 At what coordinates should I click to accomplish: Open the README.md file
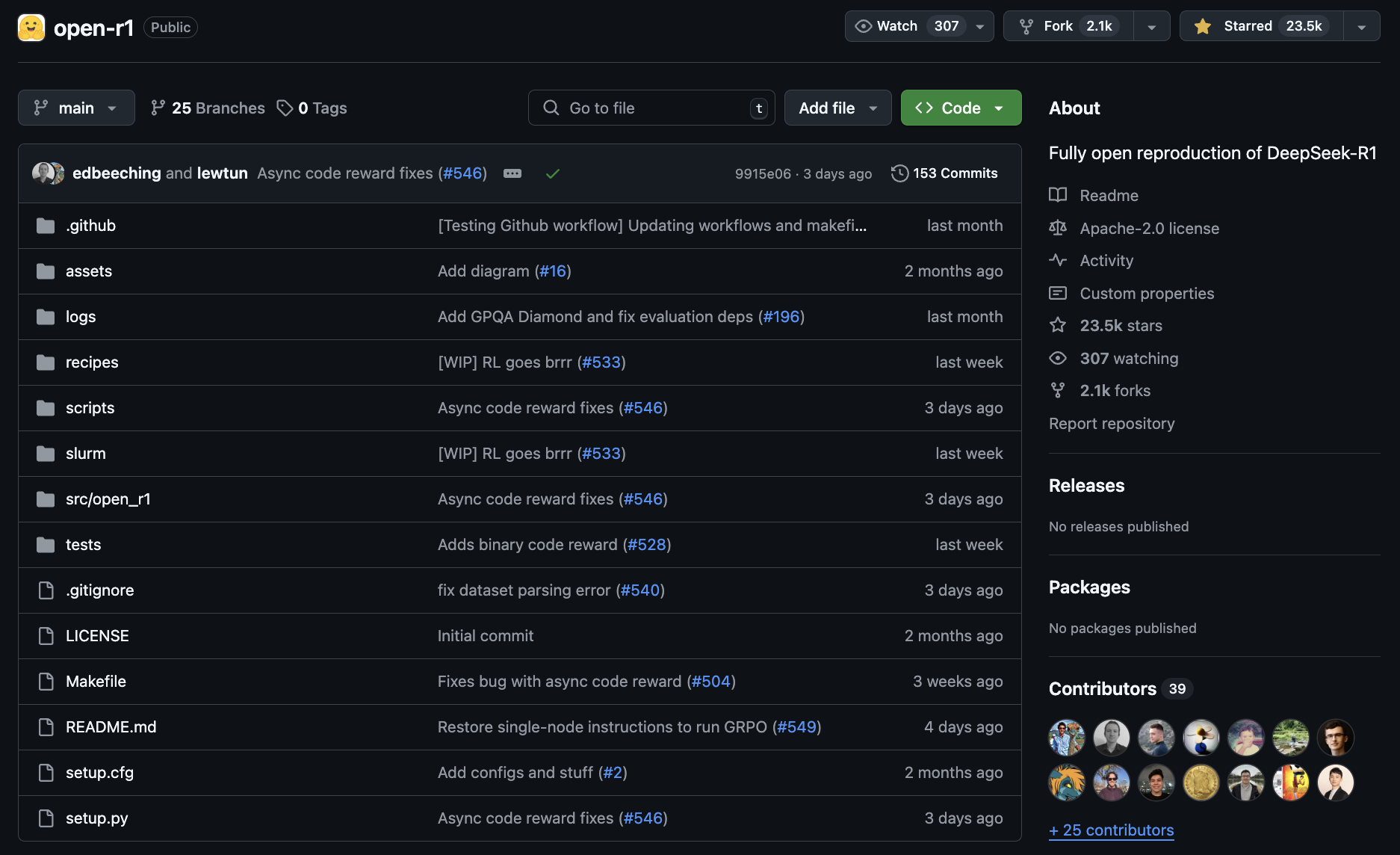coord(111,727)
